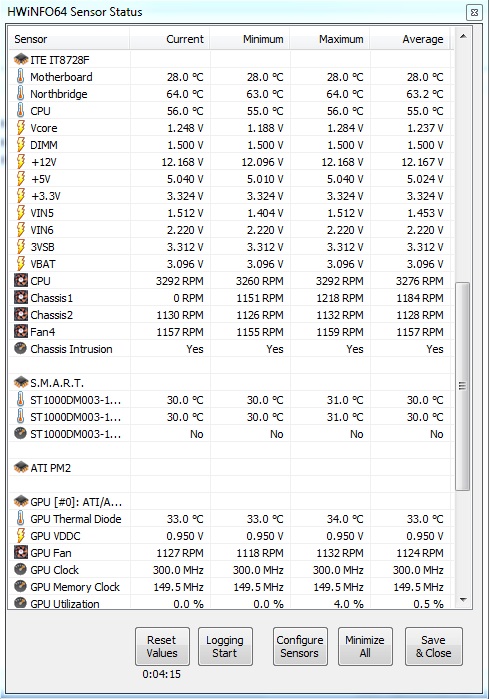Click the scrollbar down arrow
Screen dimensions: 489x699
point(463,600)
